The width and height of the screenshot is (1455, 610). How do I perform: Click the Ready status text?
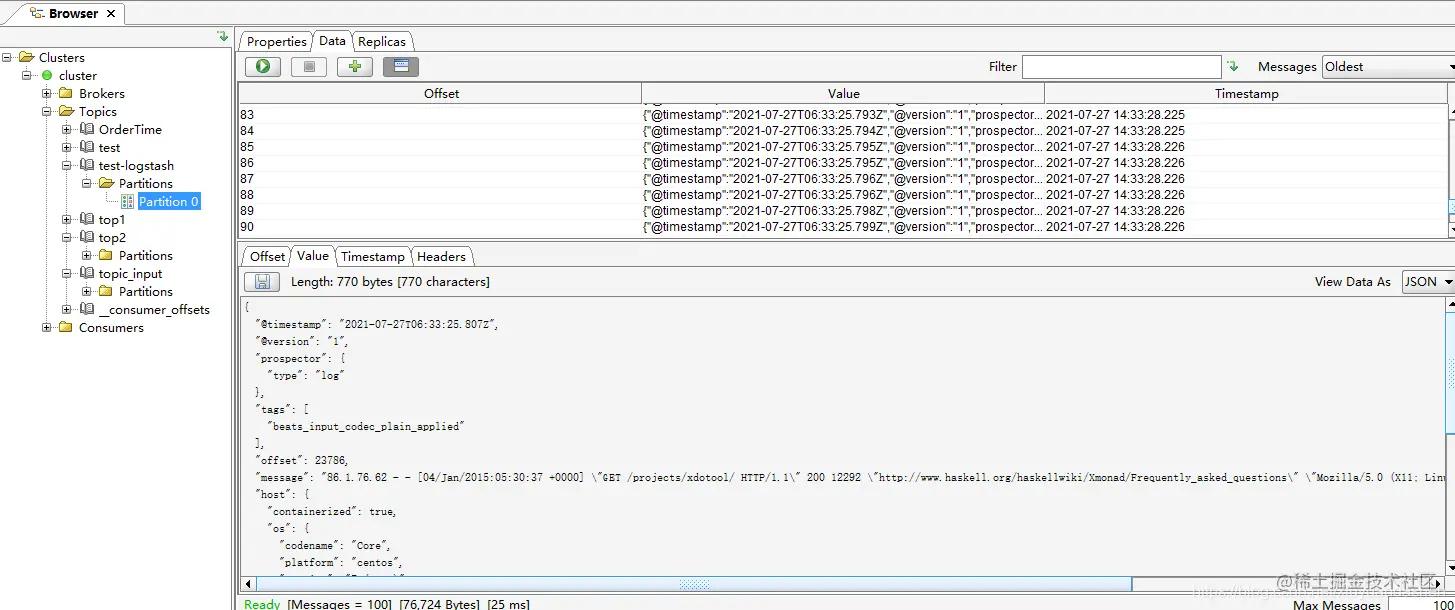(x=262, y=604)
